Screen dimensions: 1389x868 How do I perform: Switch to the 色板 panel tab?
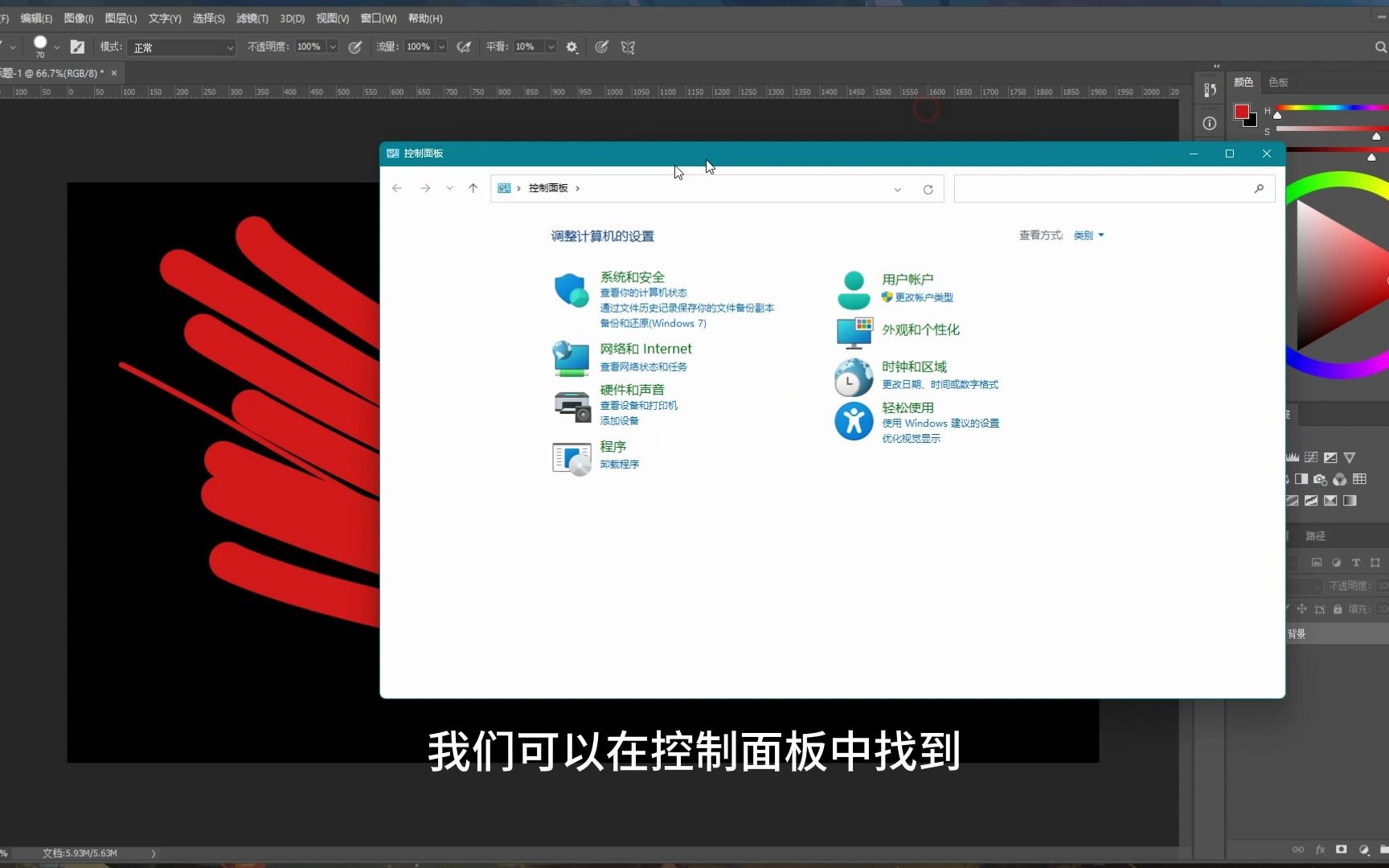pos(1278,82)
